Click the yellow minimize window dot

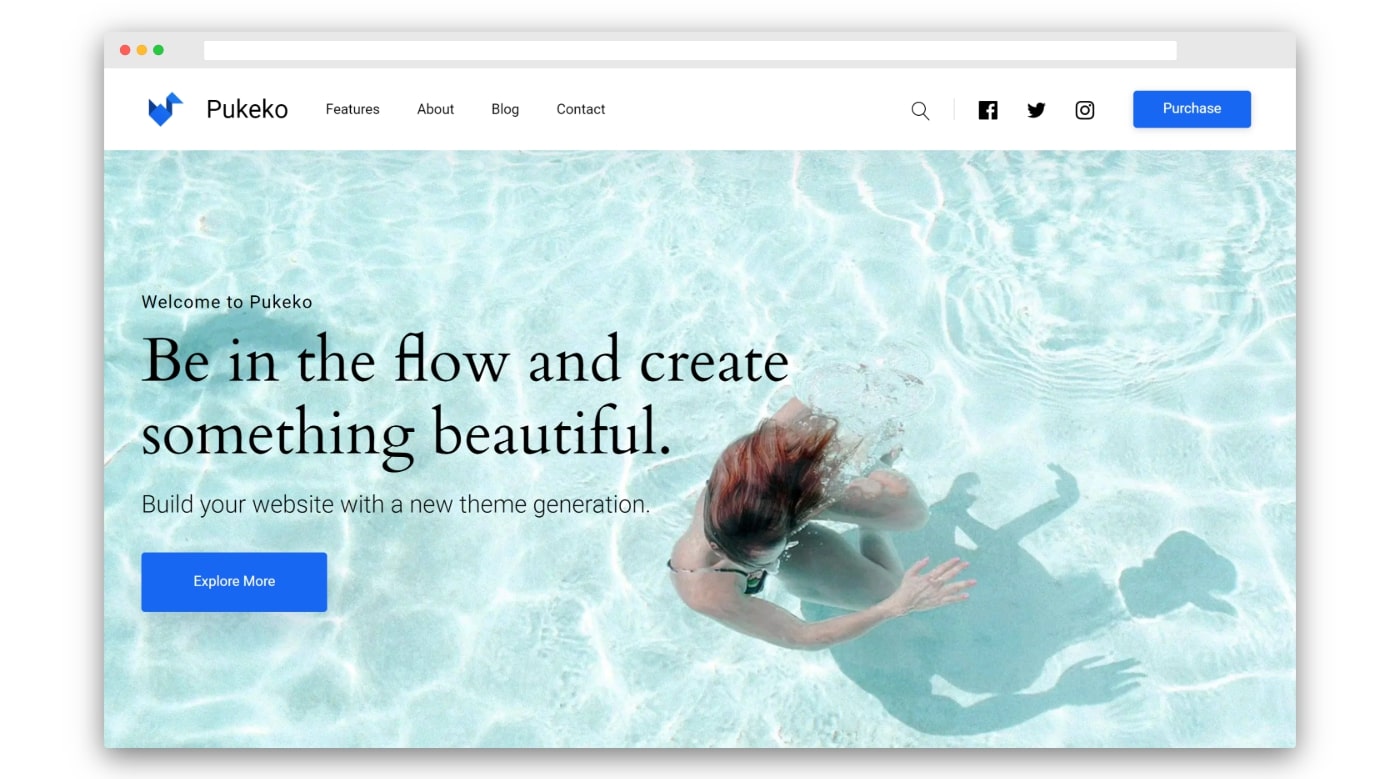pyautogui.click(x=142, y=50)
